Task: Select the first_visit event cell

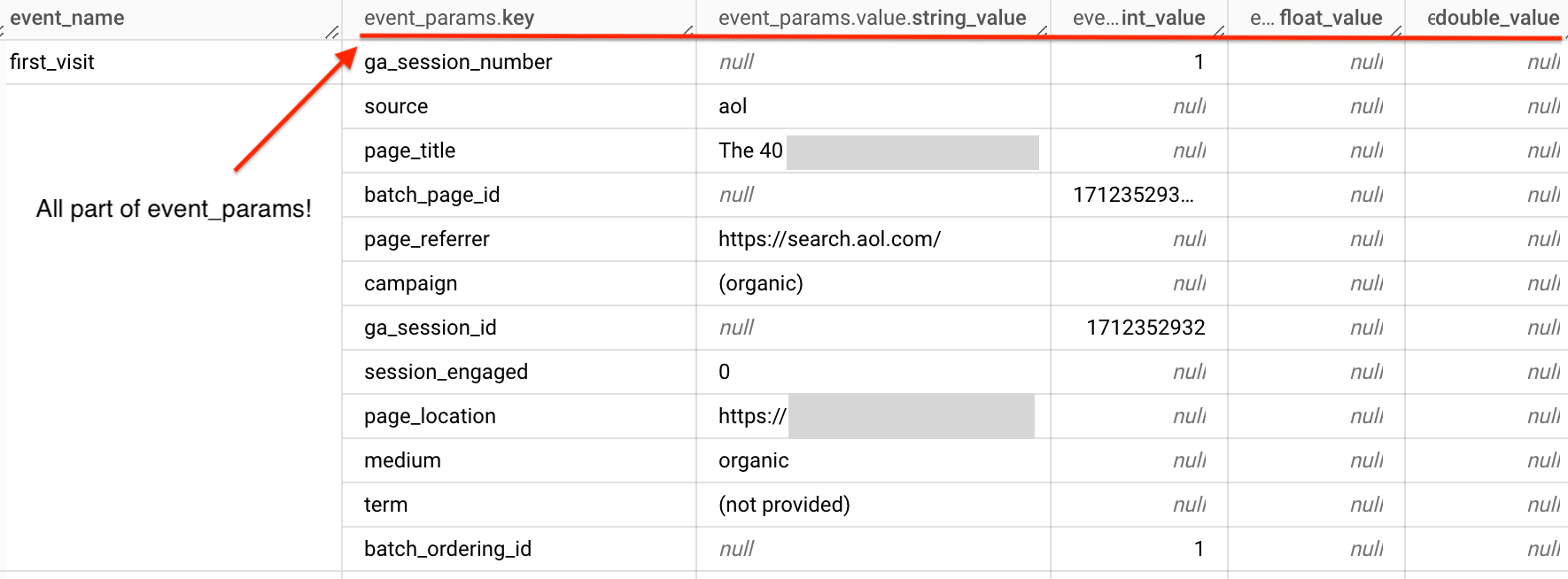Action: (x=52, y=62)
